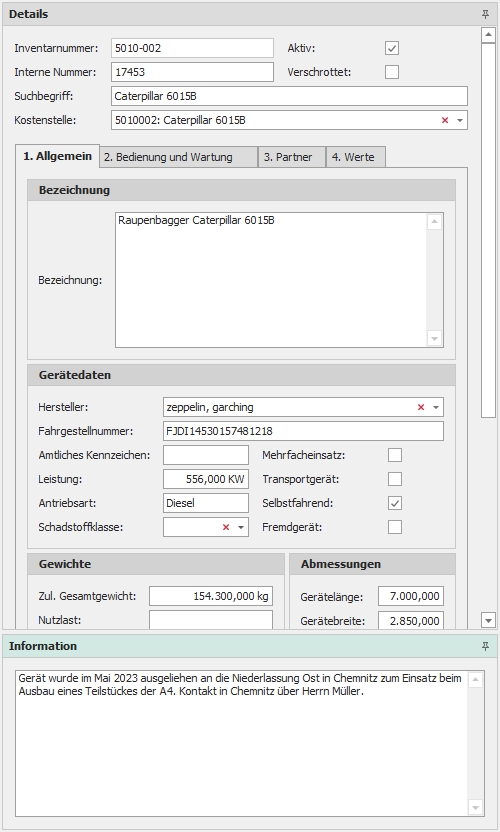Open the Schadstoffklasse dropdown
The width and height of the screenshot is (500, 832).
(241, 527)
